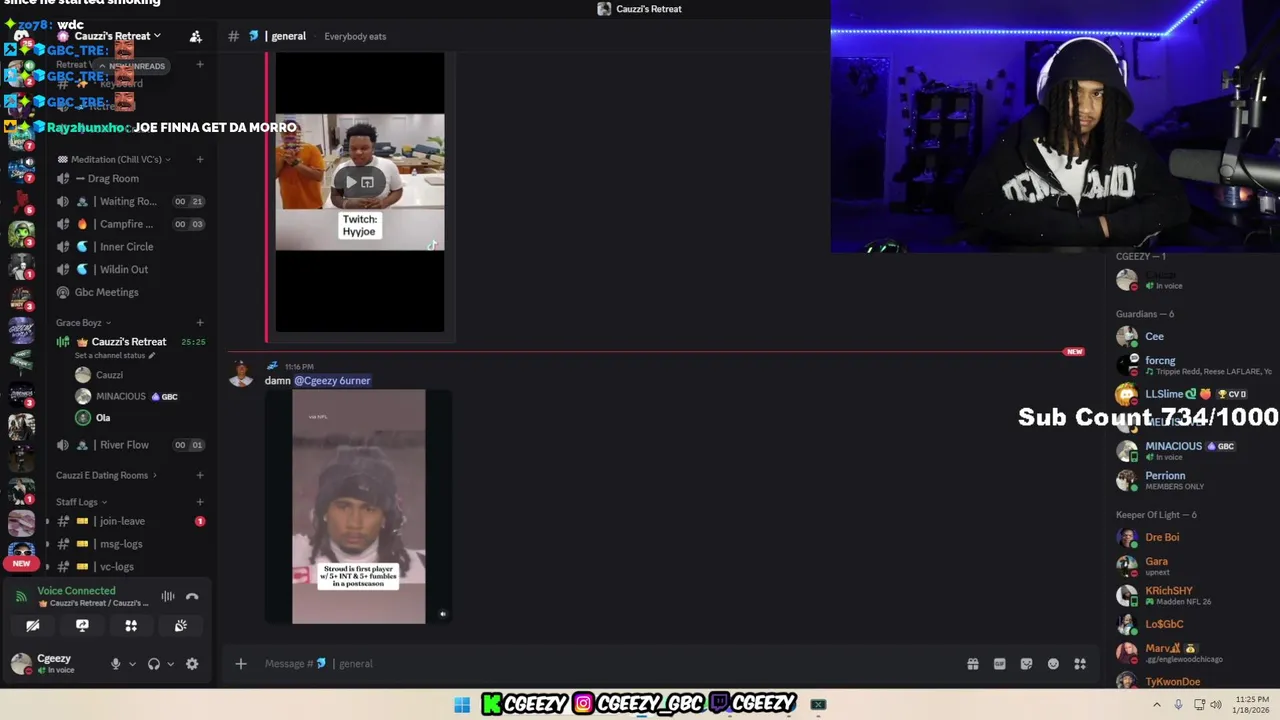This screenshot has height=720, width=1280.
Task: Deafen audio with headphone icon
Action: (154, 664)
